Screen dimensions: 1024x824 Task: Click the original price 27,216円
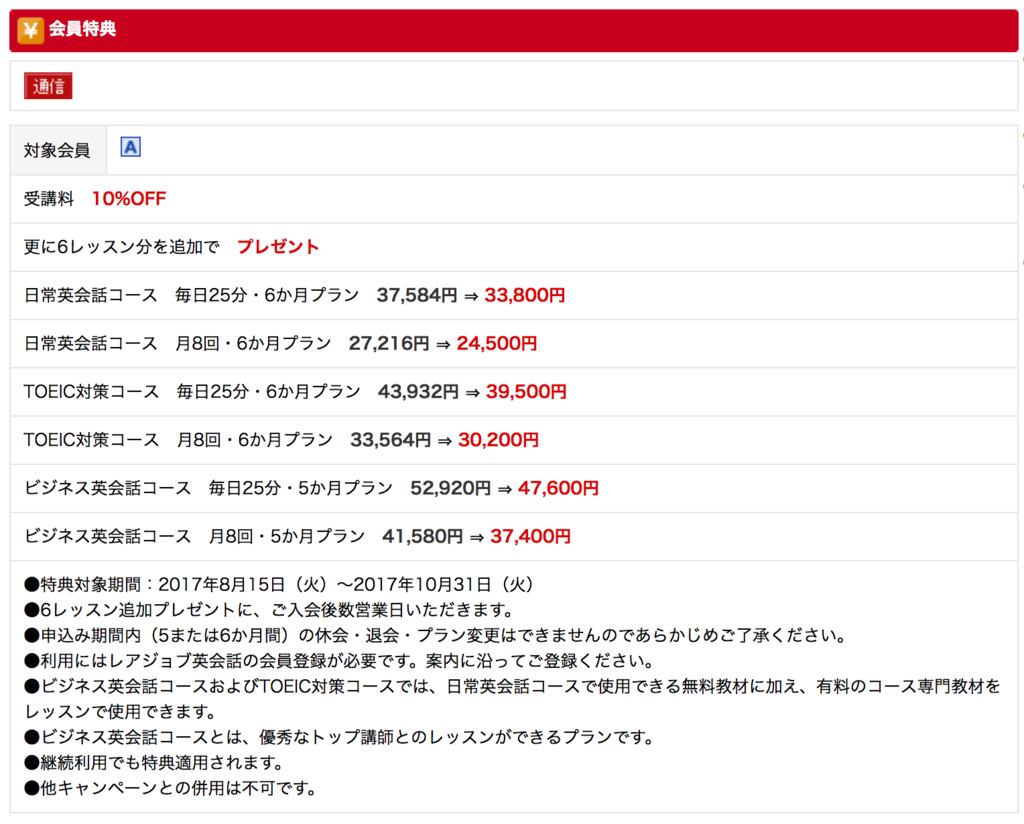(x=389, y=343)
